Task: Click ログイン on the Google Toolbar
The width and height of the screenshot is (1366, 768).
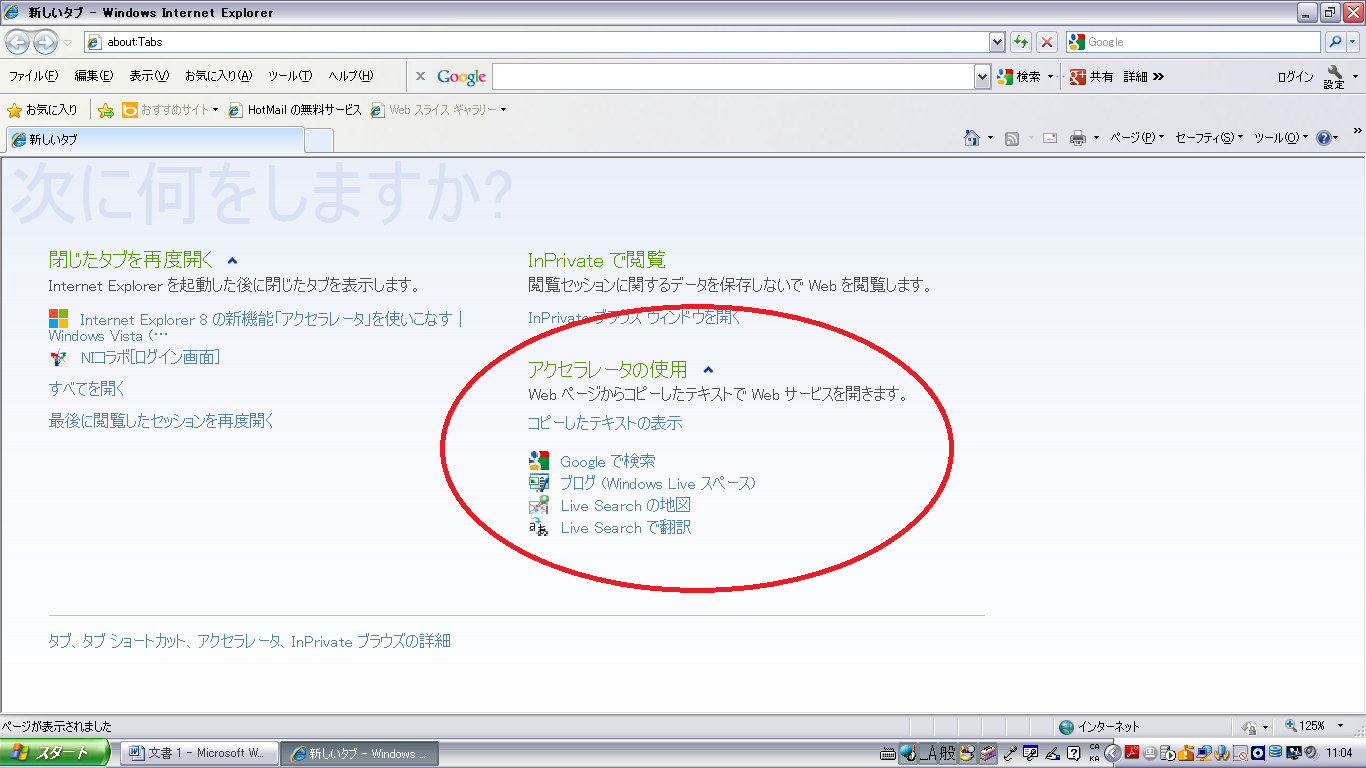Action: click(x=1295, y=77)
